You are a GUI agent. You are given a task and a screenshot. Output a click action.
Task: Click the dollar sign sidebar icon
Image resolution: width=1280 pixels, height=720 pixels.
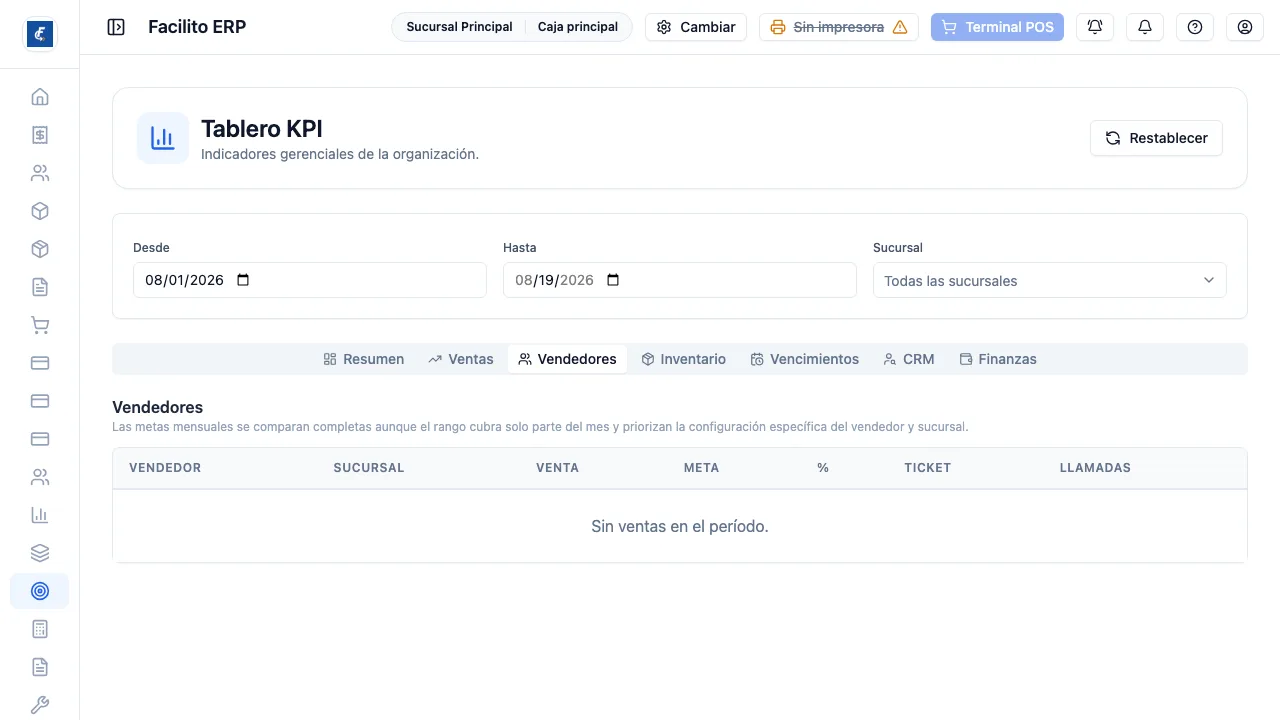tap(40, 135)
